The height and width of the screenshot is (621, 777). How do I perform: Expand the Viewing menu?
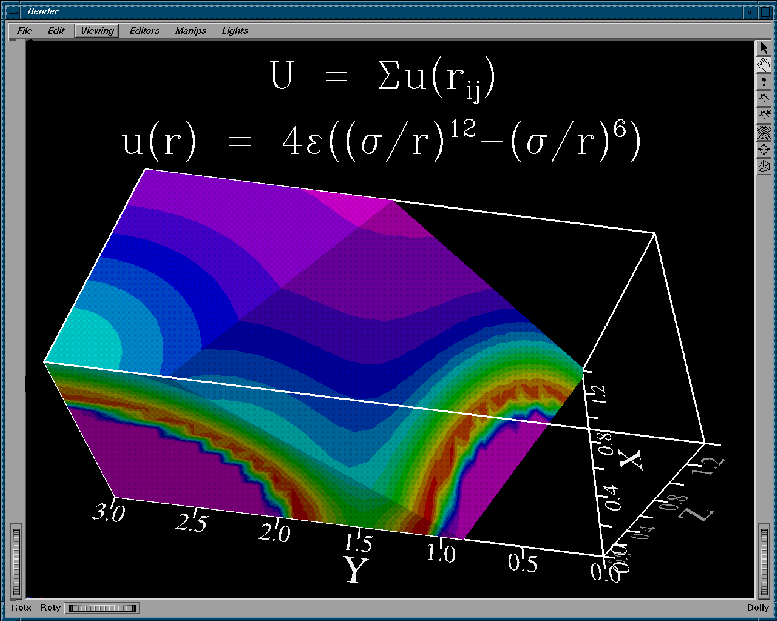[x=97, y=31]
